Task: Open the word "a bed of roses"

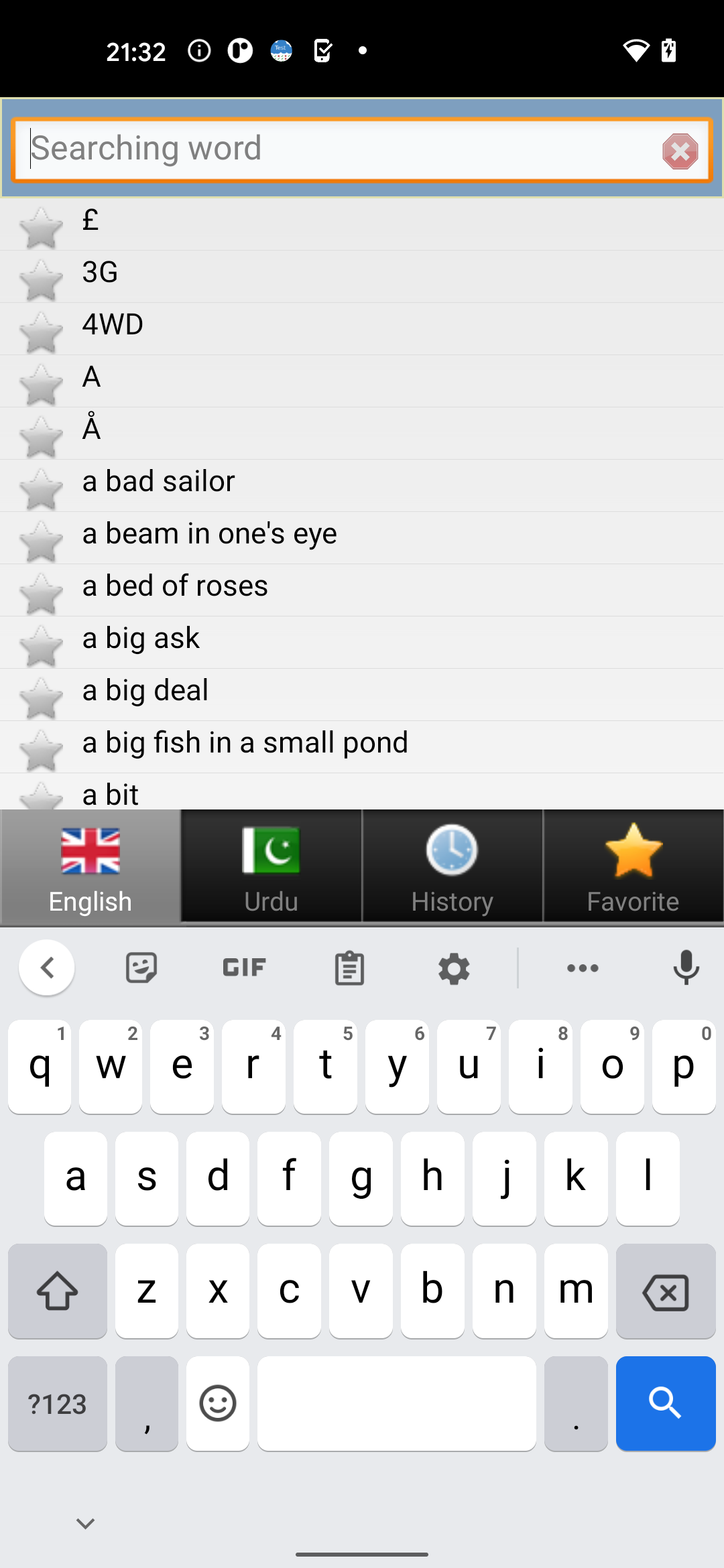Action: coord(175,586)
